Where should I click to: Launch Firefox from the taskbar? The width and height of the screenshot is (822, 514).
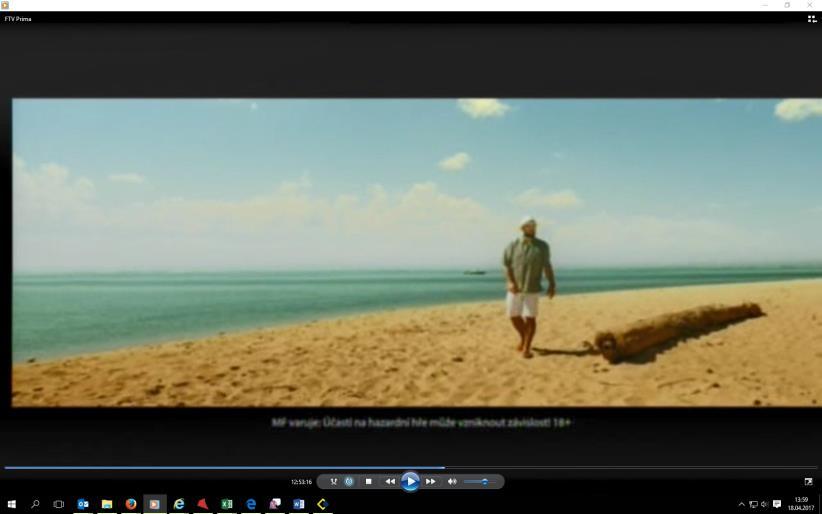coord(131,504)
